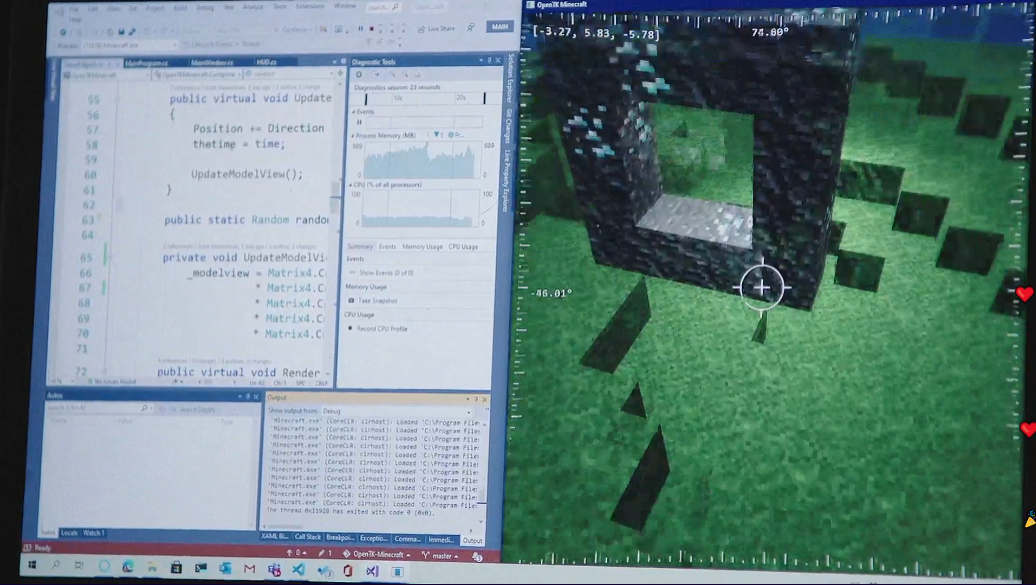Switch to the HUD.cs editor tab

267,62
